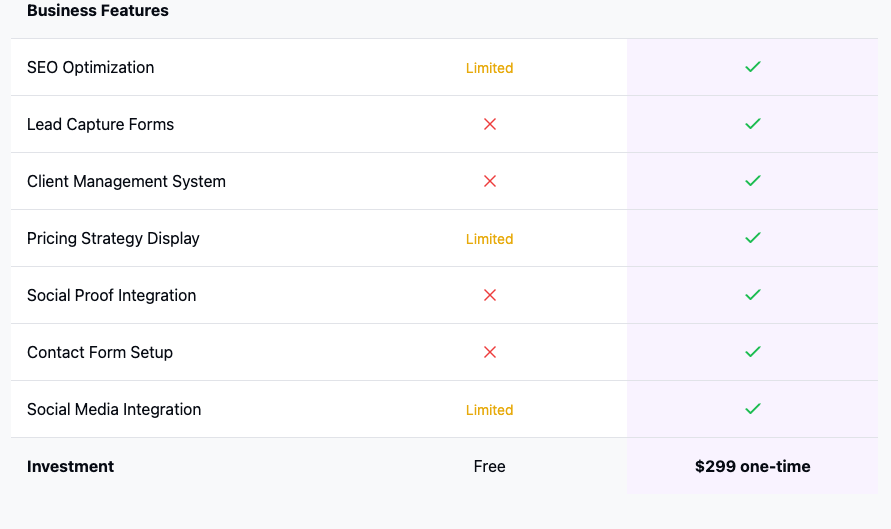Click the $299 one-time price
This screenshot has height=529, width=891.
(x=752, y=466)
